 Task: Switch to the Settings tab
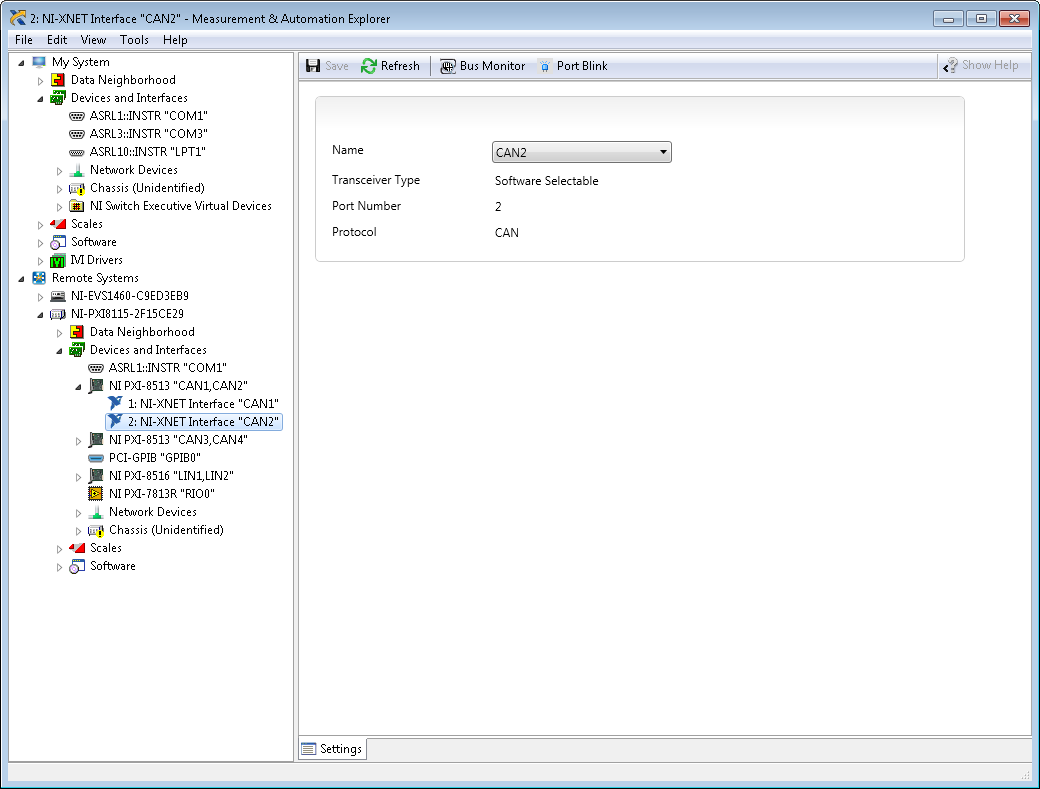332,749
